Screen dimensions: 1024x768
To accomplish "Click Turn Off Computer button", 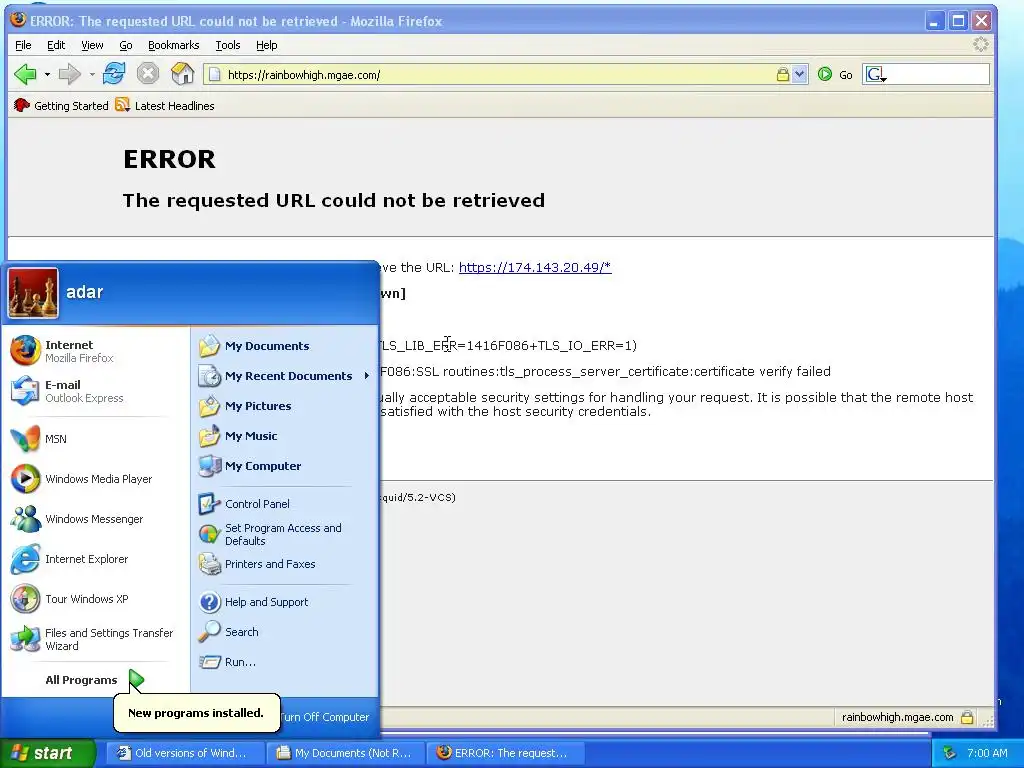I will pos(325,717).
